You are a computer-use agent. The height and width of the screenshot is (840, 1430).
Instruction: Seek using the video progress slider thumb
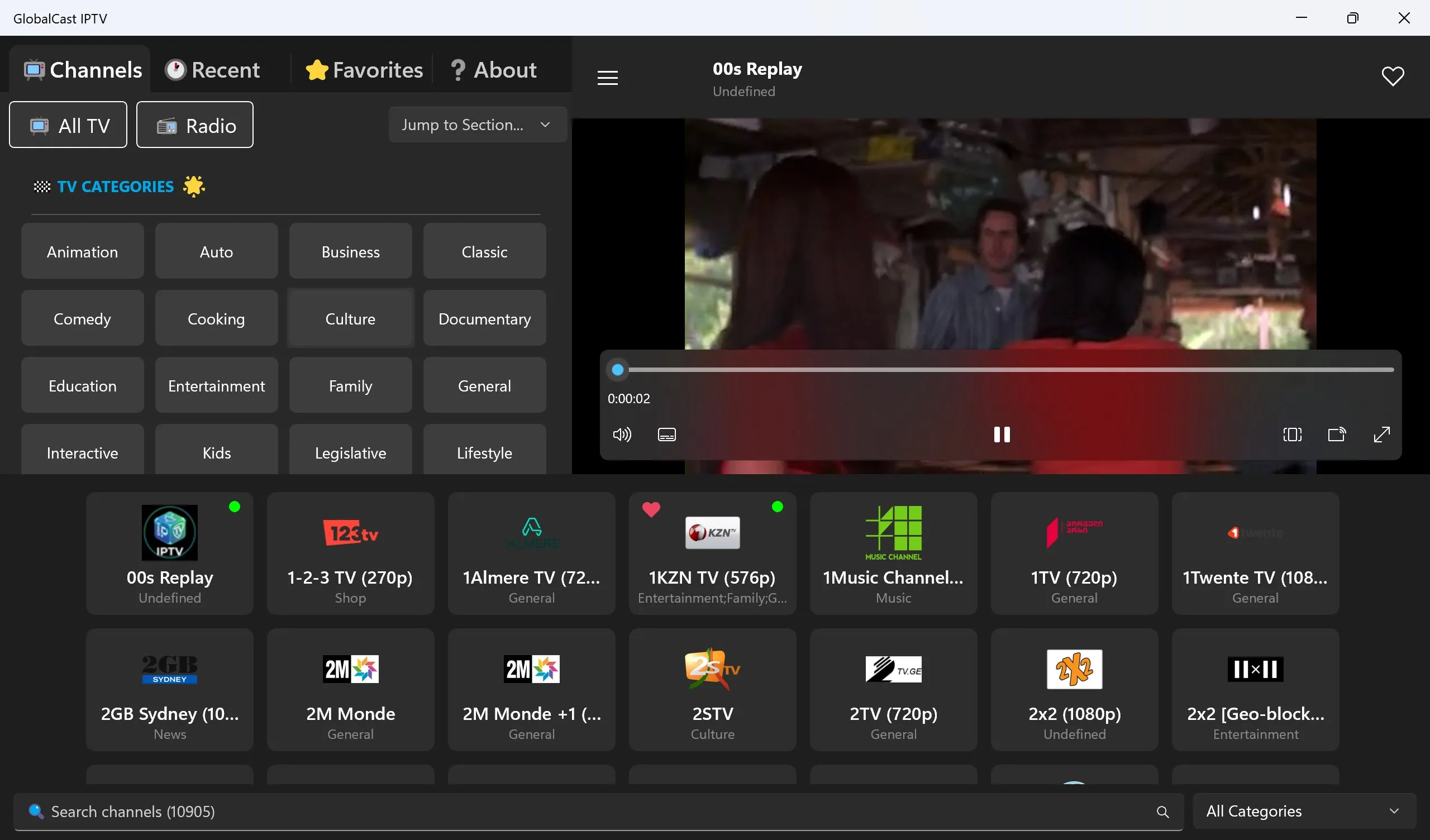pos(618,370)
